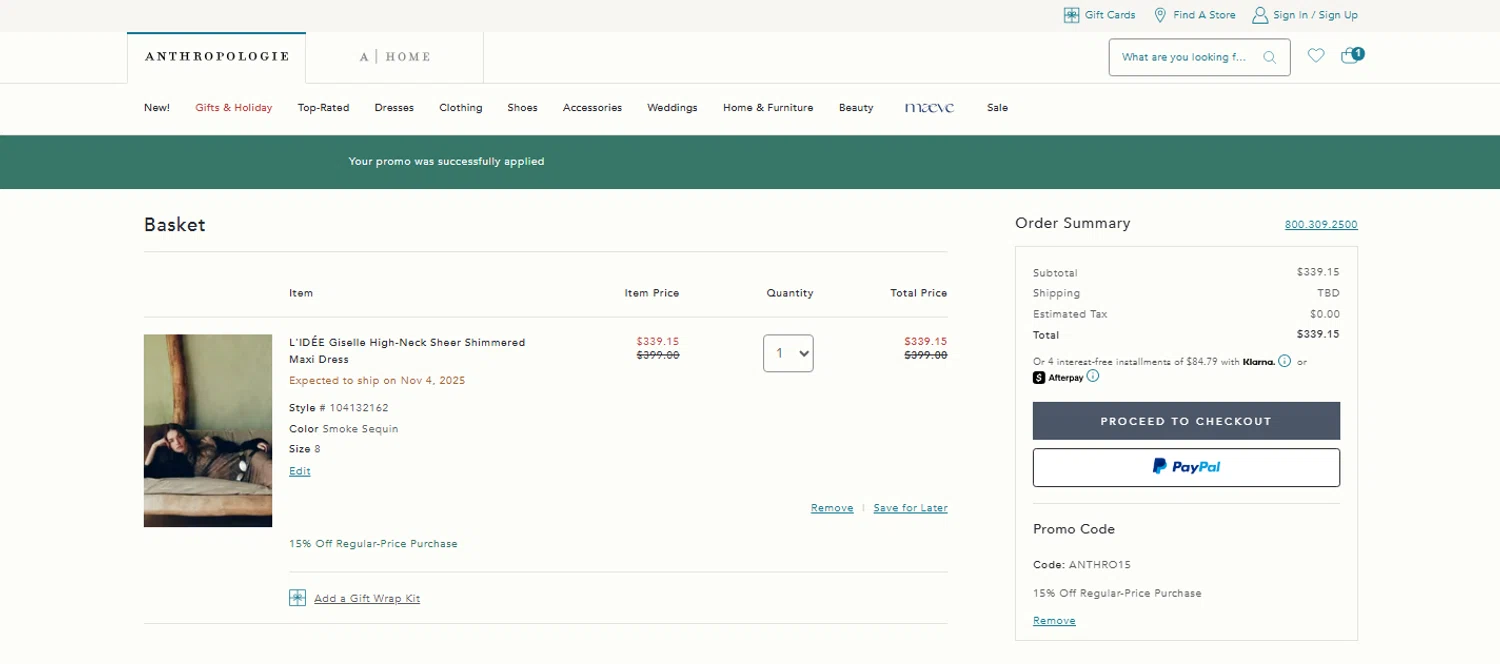Open the Clothing menu
Image resolution: width=1500 pixels, height=664 pixels.
click(461, 108)
